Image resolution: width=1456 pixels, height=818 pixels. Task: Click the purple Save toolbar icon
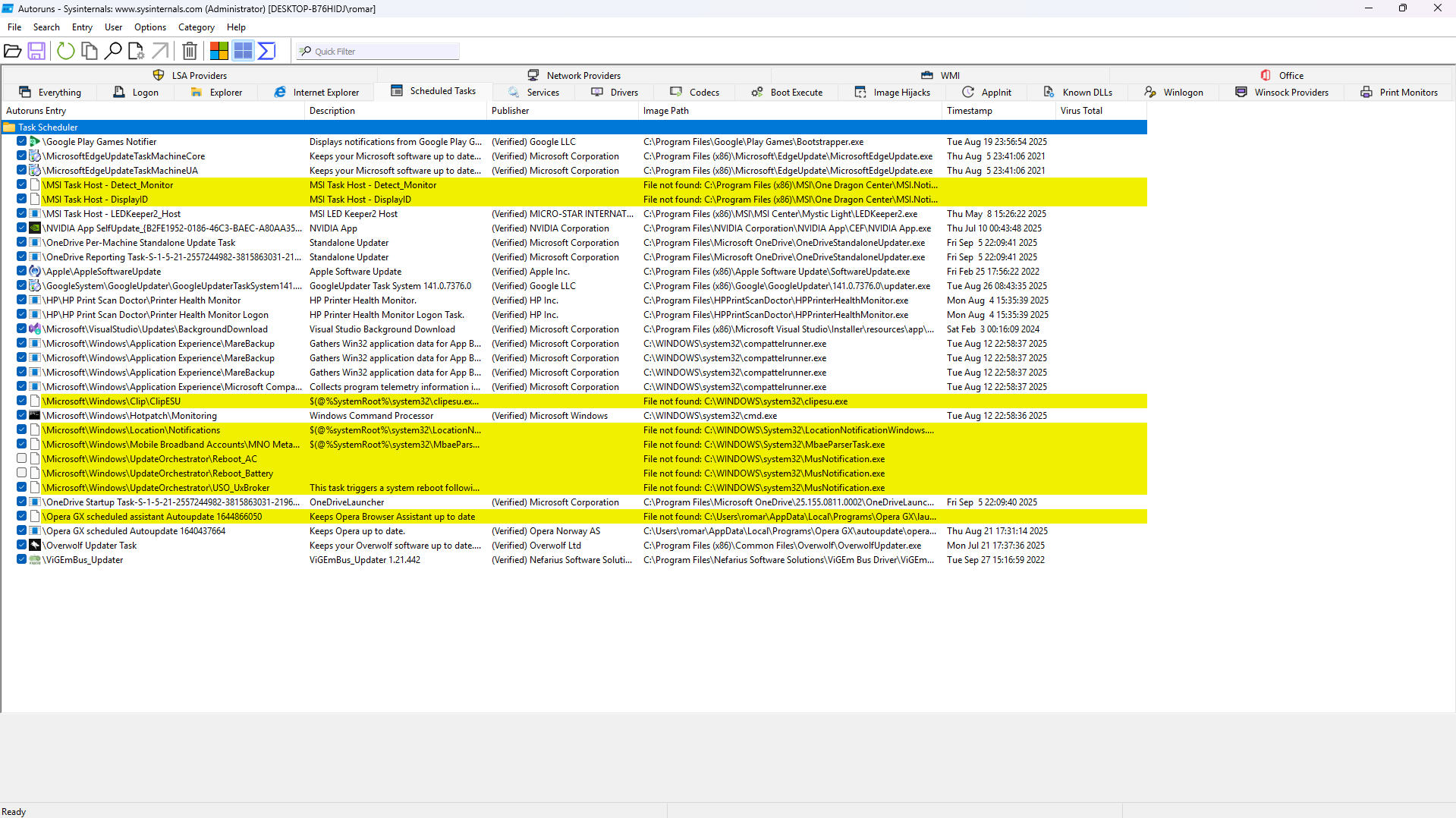[x=36, y=51]
